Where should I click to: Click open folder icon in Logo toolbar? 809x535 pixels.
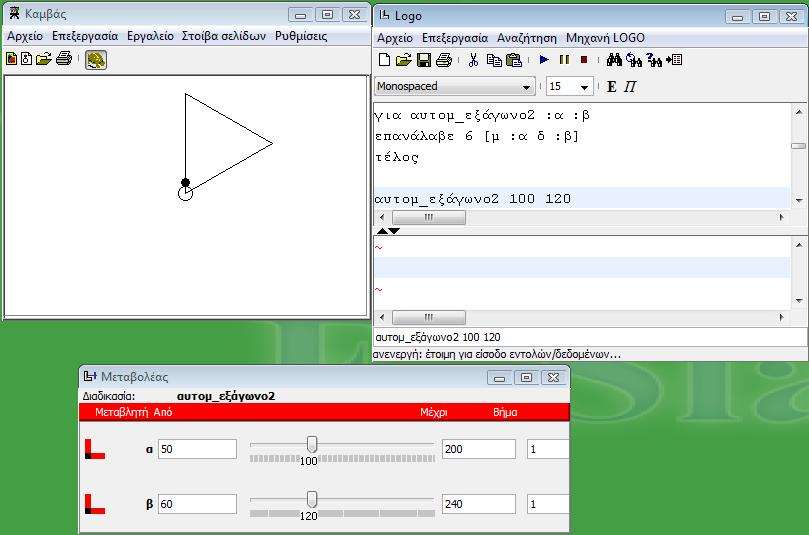[403, 60]
